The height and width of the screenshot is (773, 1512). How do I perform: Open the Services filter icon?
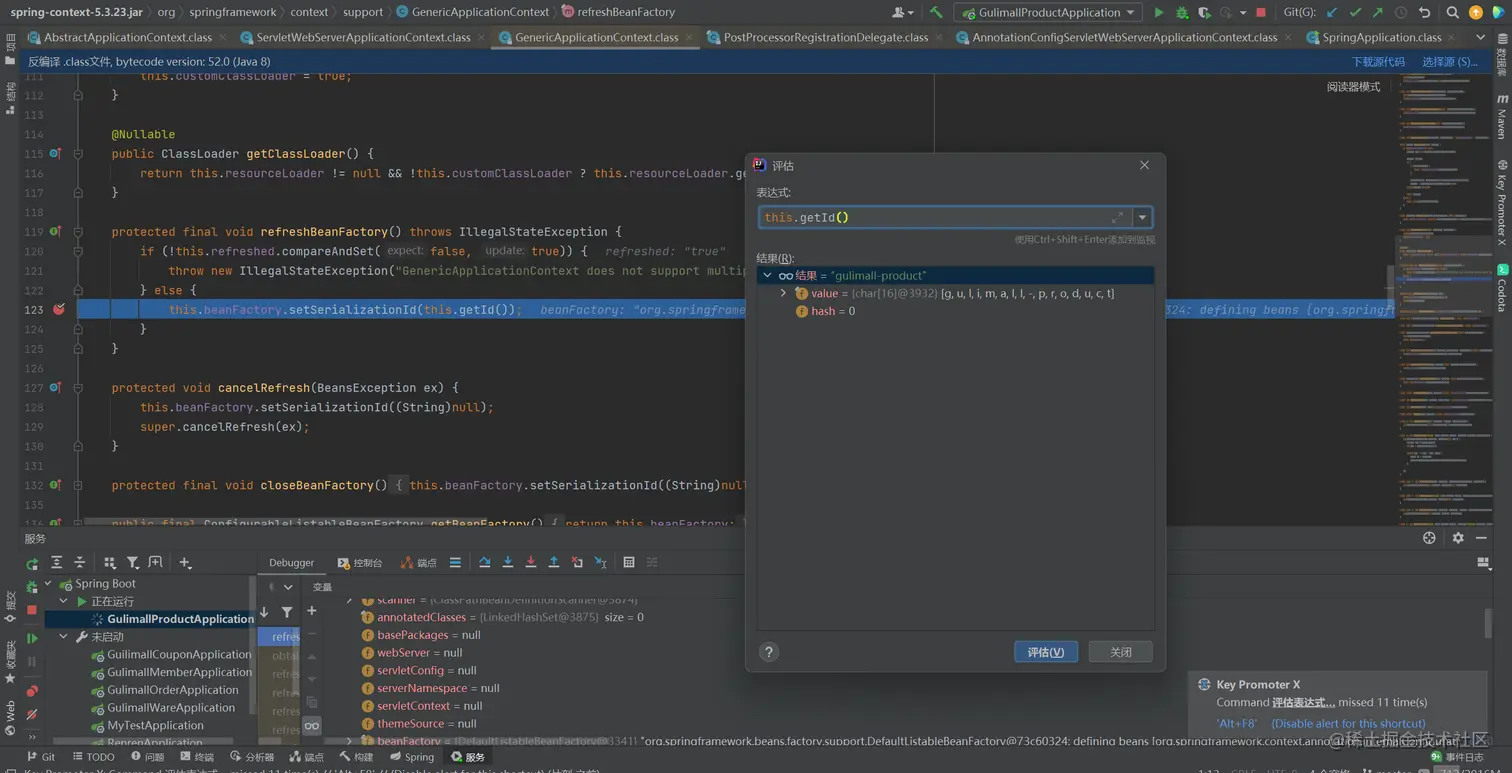point(132,563)
